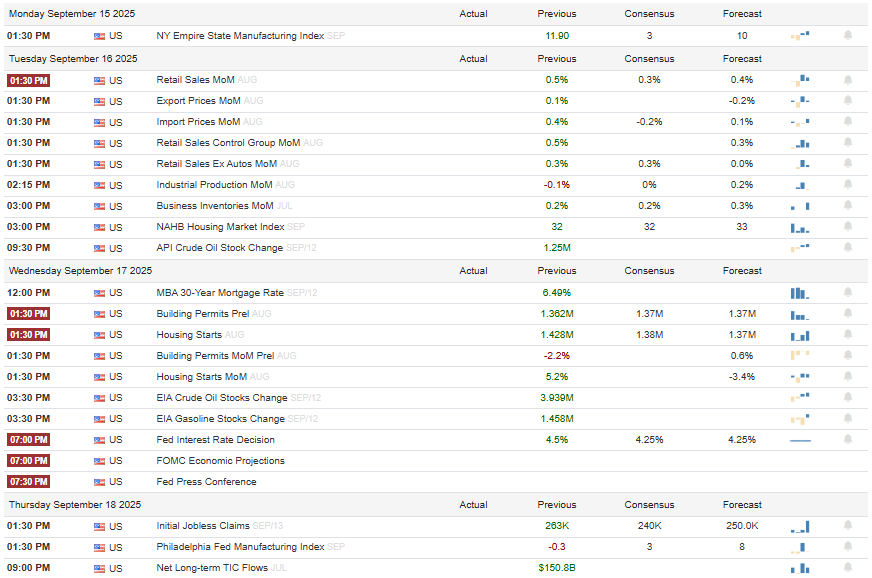The image size is (872, 578).
Task: Open FOMC Economic Projections link
Action: point(220,461)
